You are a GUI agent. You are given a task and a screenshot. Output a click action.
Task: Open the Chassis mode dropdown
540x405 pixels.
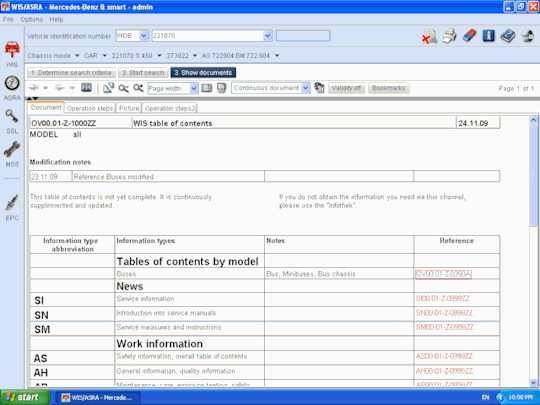click(x=77, y=55)
